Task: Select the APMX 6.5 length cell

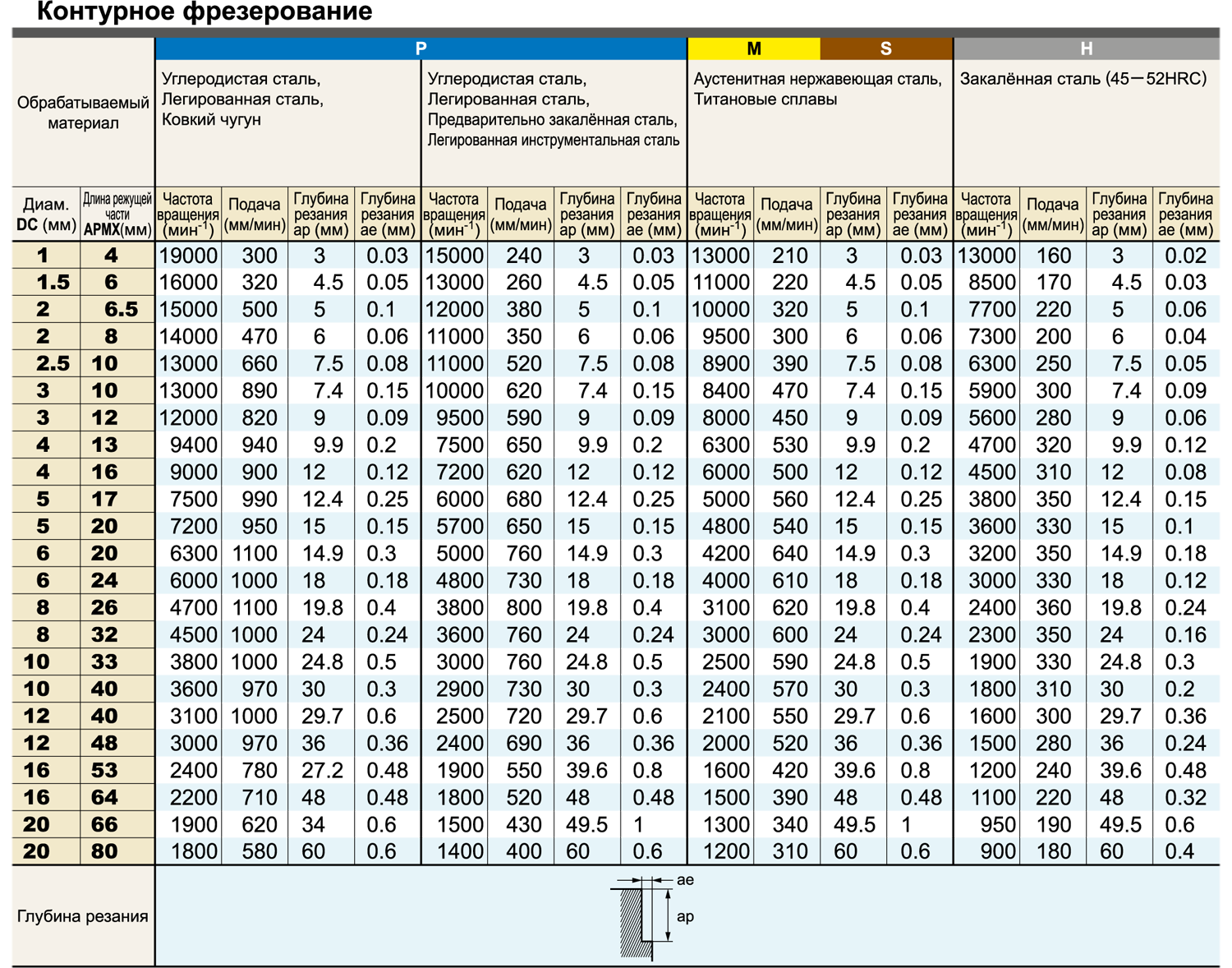Action: coord(117,310)
